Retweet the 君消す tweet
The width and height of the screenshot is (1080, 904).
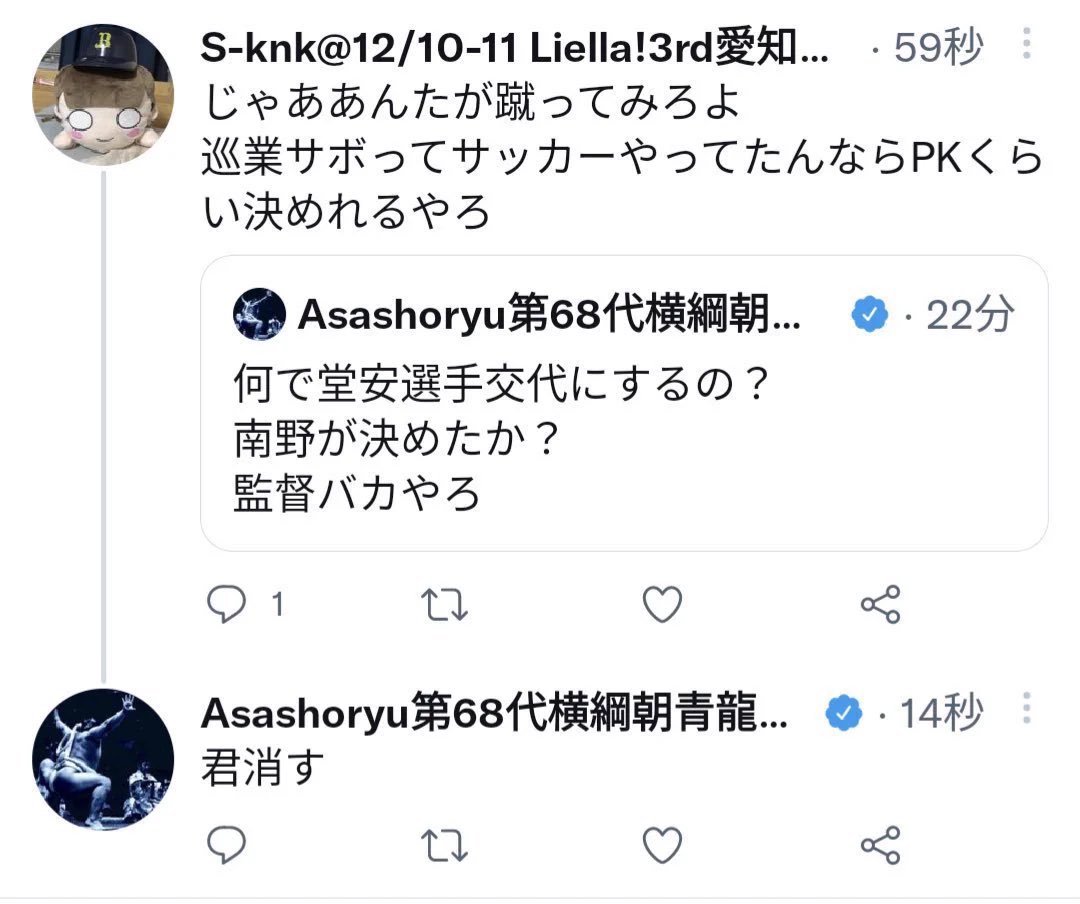[x=444, y=845]
